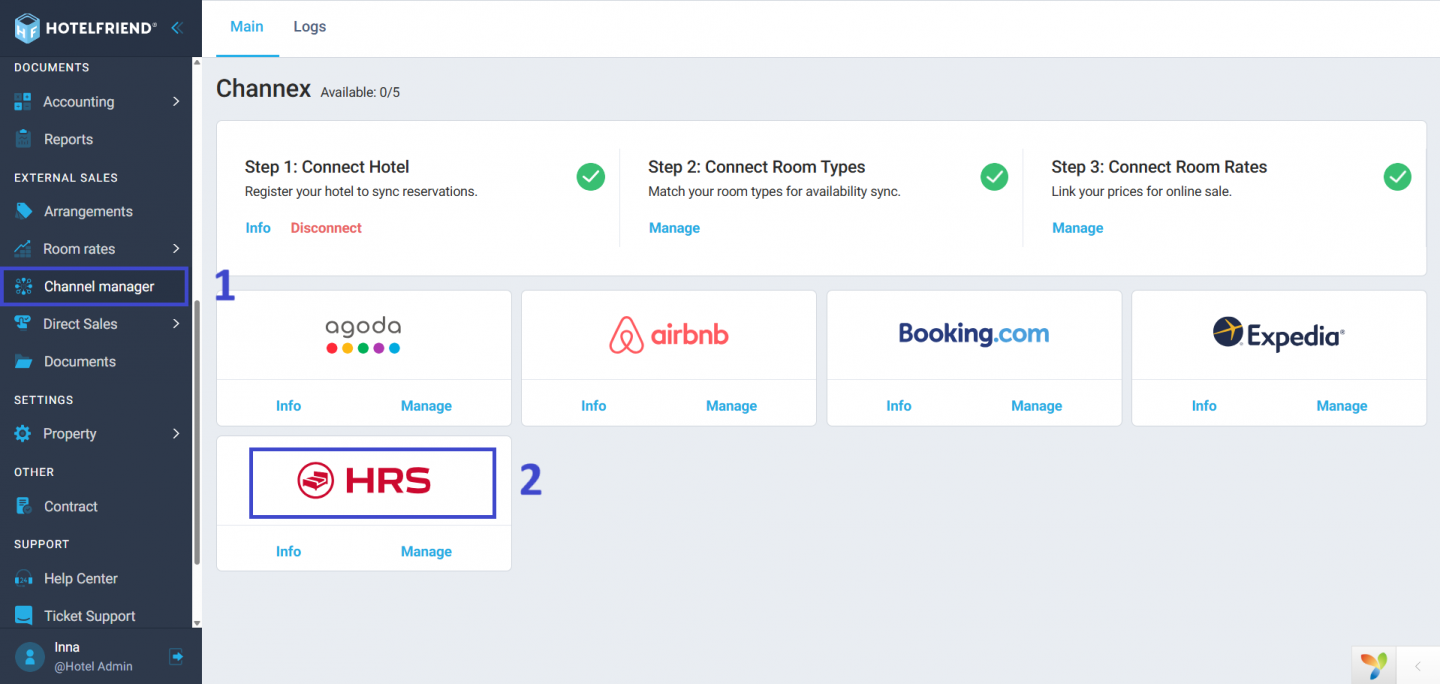Viewport: 1440px width, 684px height.
Task: Click the Arrangements tag icon
Action: [x=23, y=211]
